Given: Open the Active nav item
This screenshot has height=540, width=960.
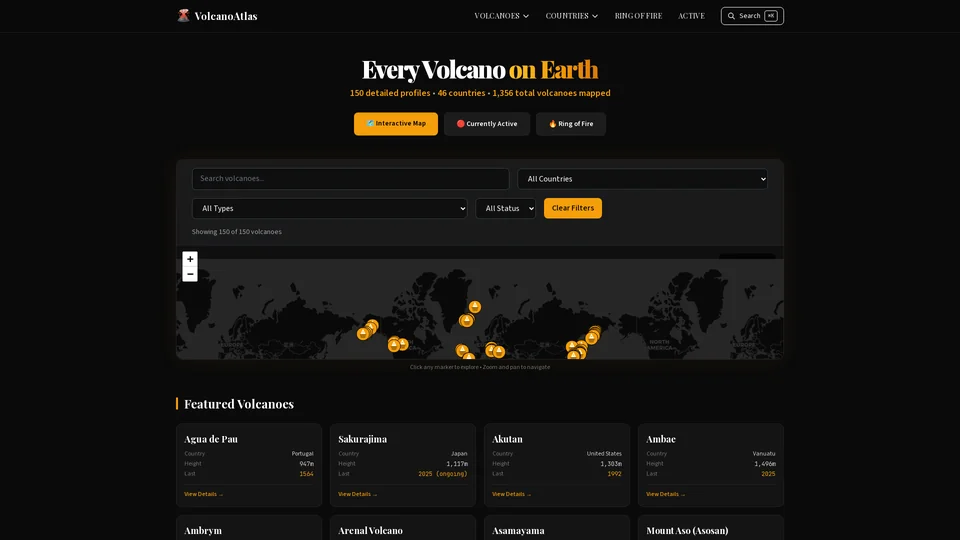Looking at the screenshot, I should click(691, 16).
